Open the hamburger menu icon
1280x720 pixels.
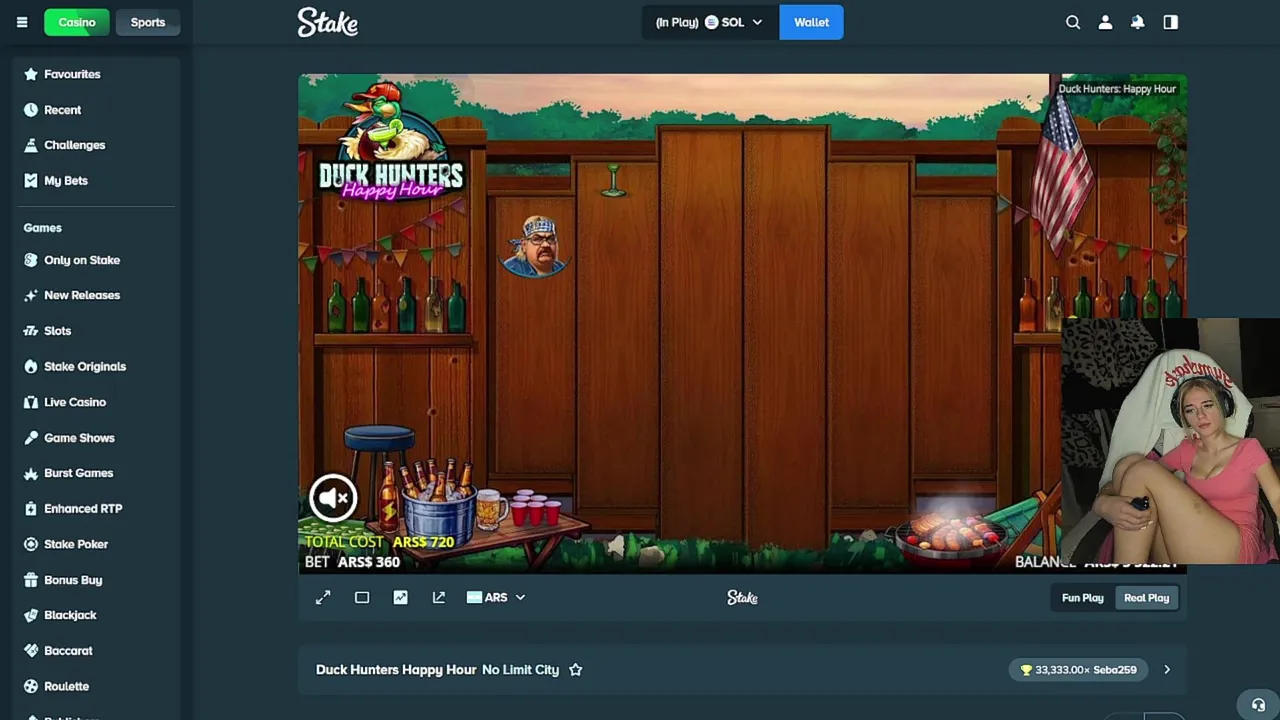(22, 22)
